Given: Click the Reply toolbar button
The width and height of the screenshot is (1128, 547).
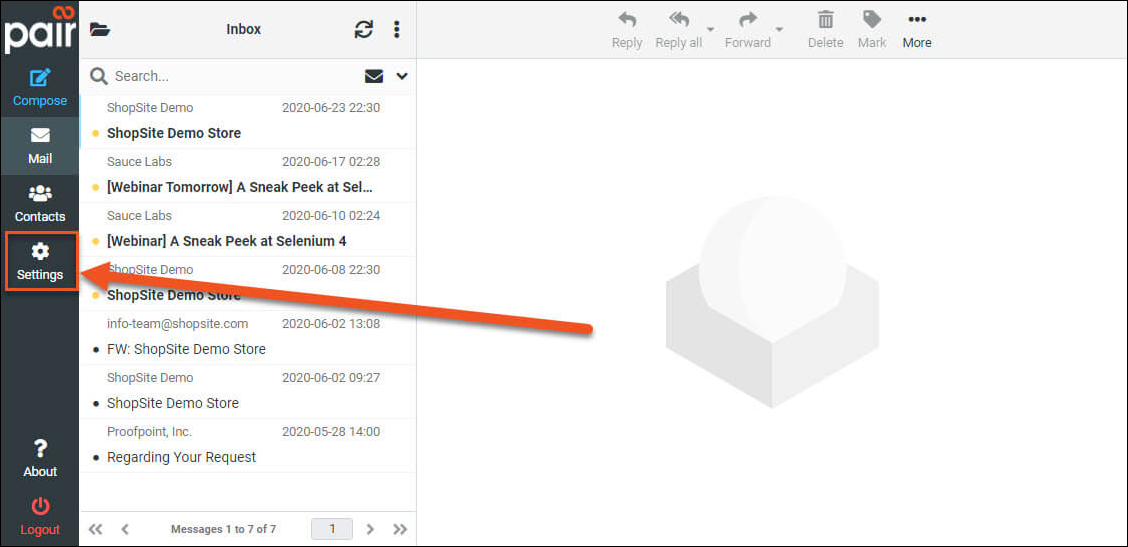Looking at the screenshot, I should pos(627,30).
